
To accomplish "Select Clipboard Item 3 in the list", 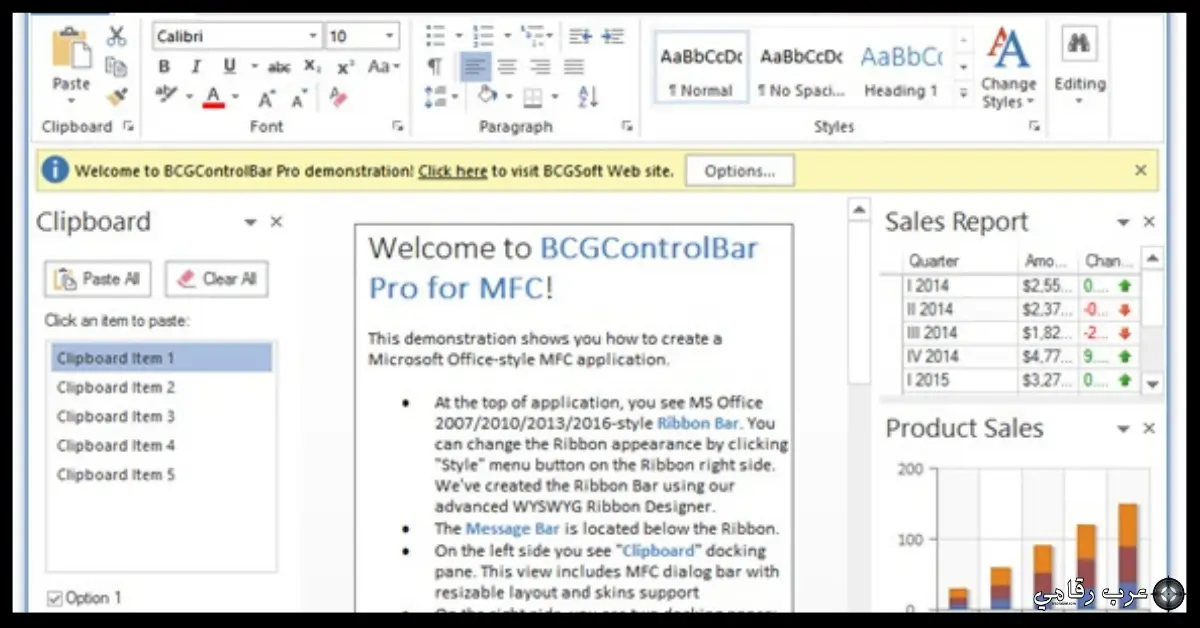I will [116, 416].
